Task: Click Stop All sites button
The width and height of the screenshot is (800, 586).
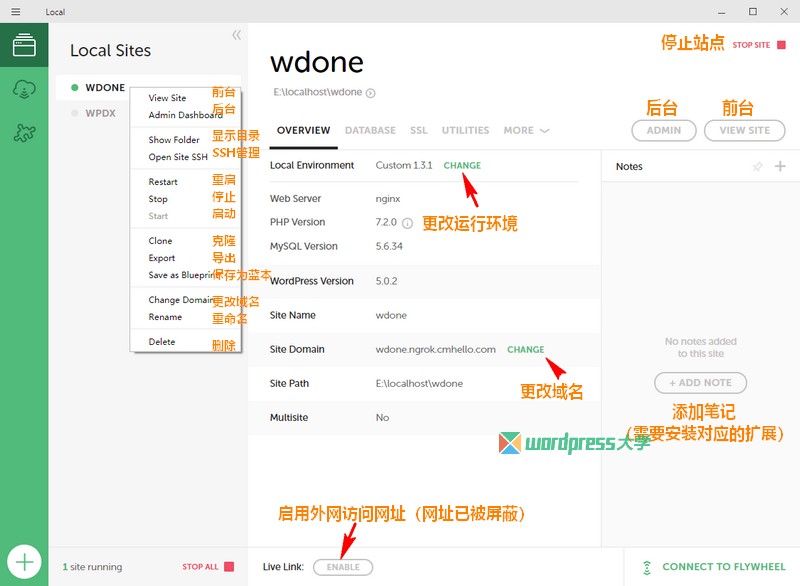Action: click(x=208, y=567)
